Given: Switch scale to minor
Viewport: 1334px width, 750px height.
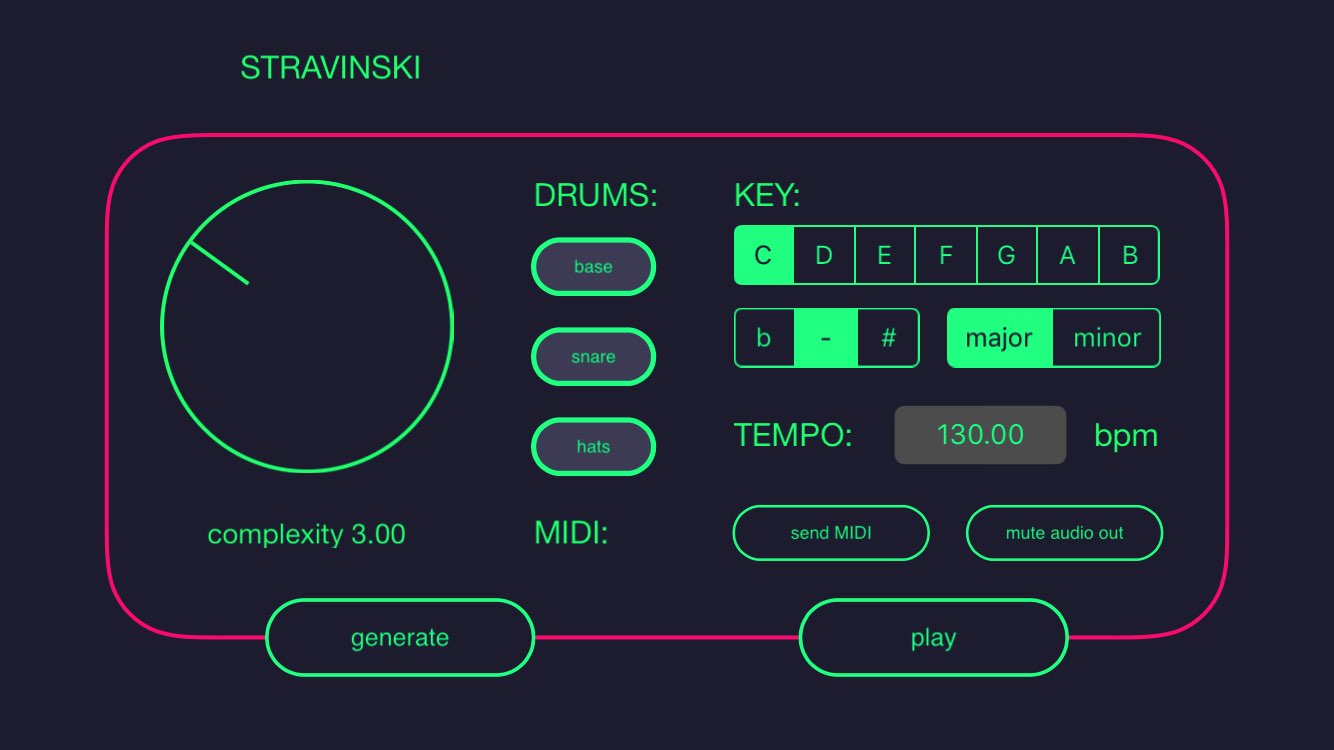Looking at the screenshot, I should click(x=1107, y=338).
